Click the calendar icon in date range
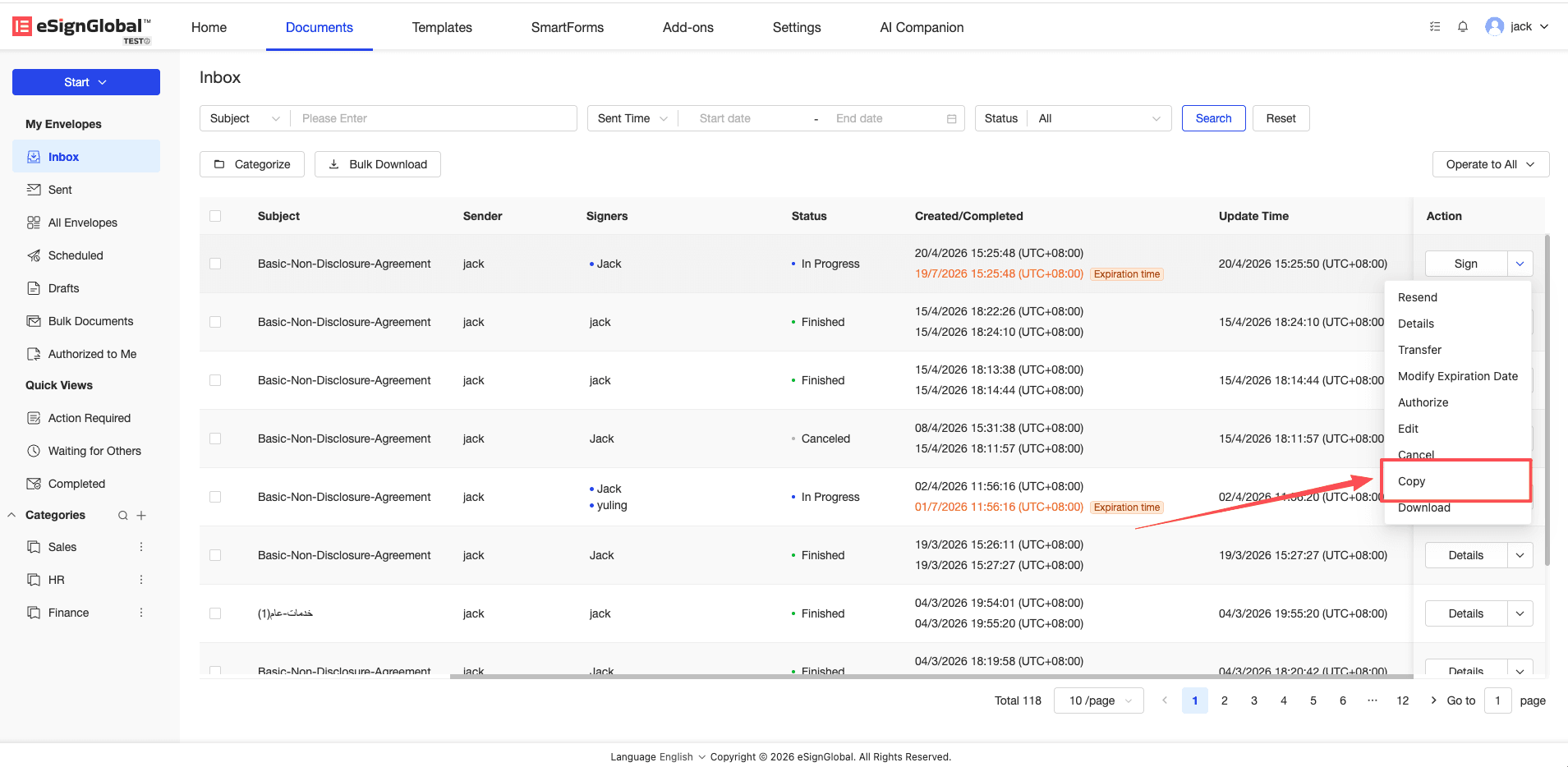The image size is (1568, 767). [x=951, y=118]
